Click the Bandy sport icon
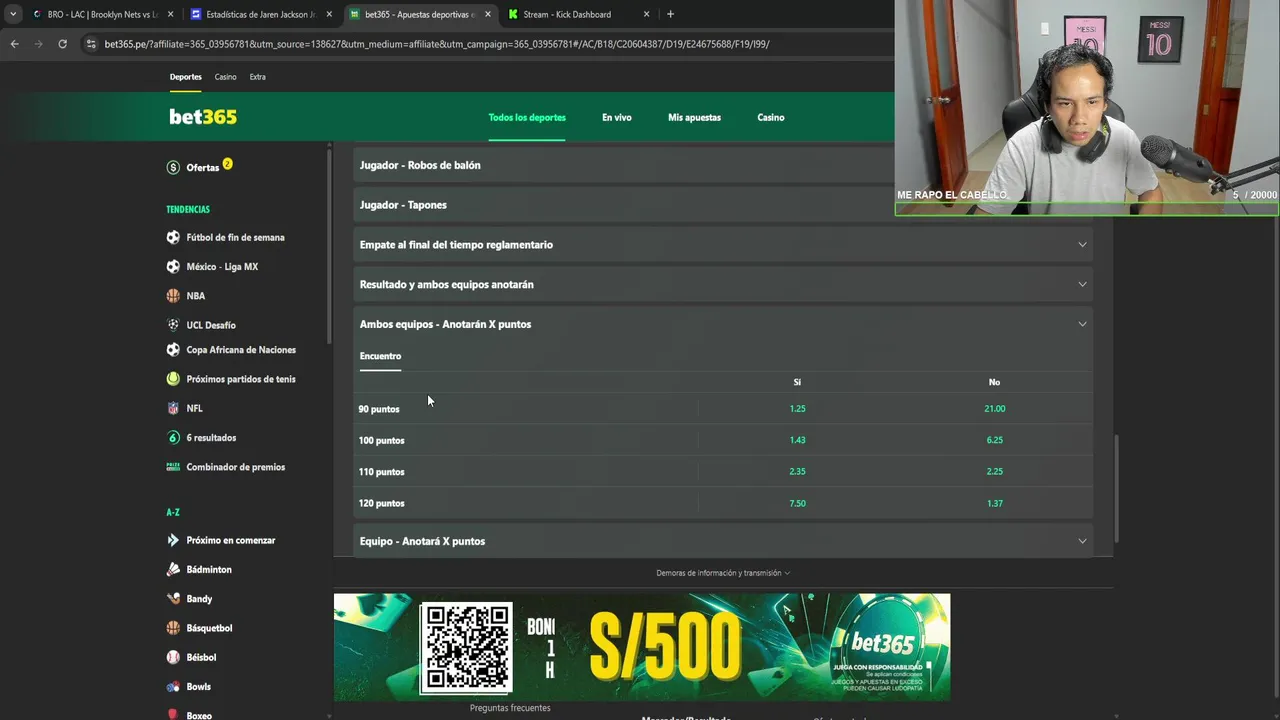Screen dimensions: 1280x720 coord(173,598)
